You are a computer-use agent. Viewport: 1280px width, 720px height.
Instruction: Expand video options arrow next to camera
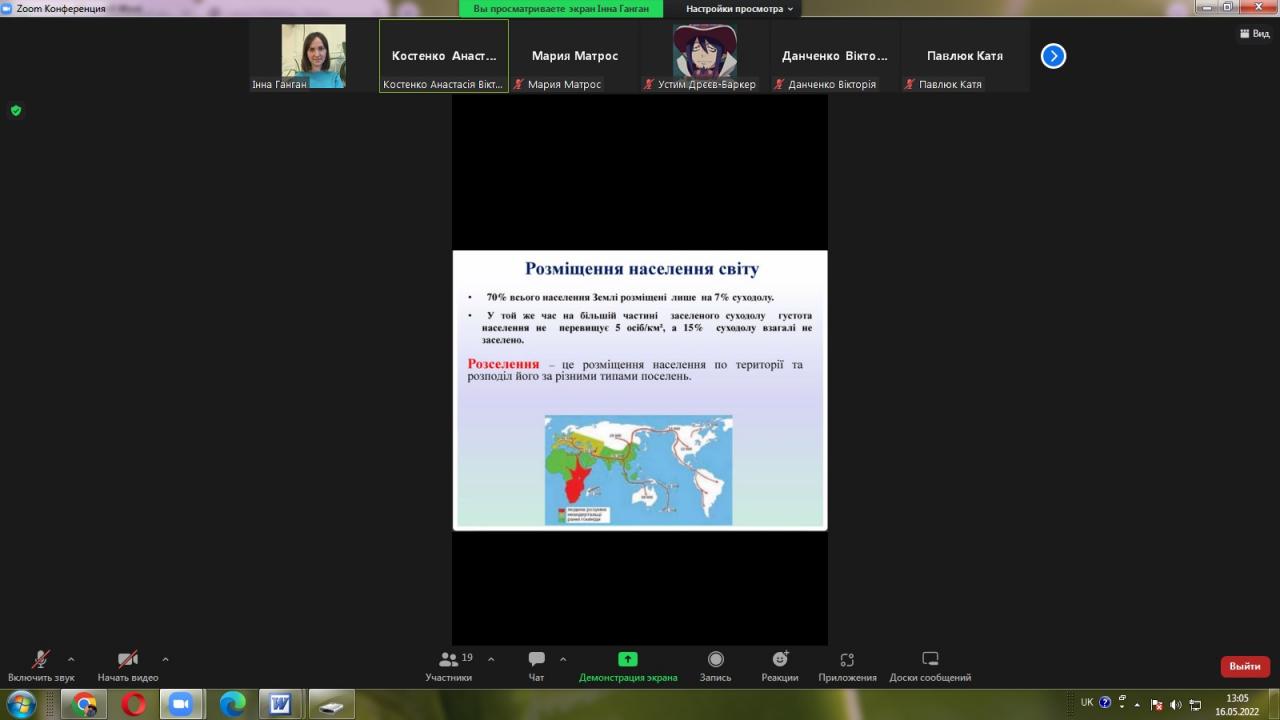165,659
